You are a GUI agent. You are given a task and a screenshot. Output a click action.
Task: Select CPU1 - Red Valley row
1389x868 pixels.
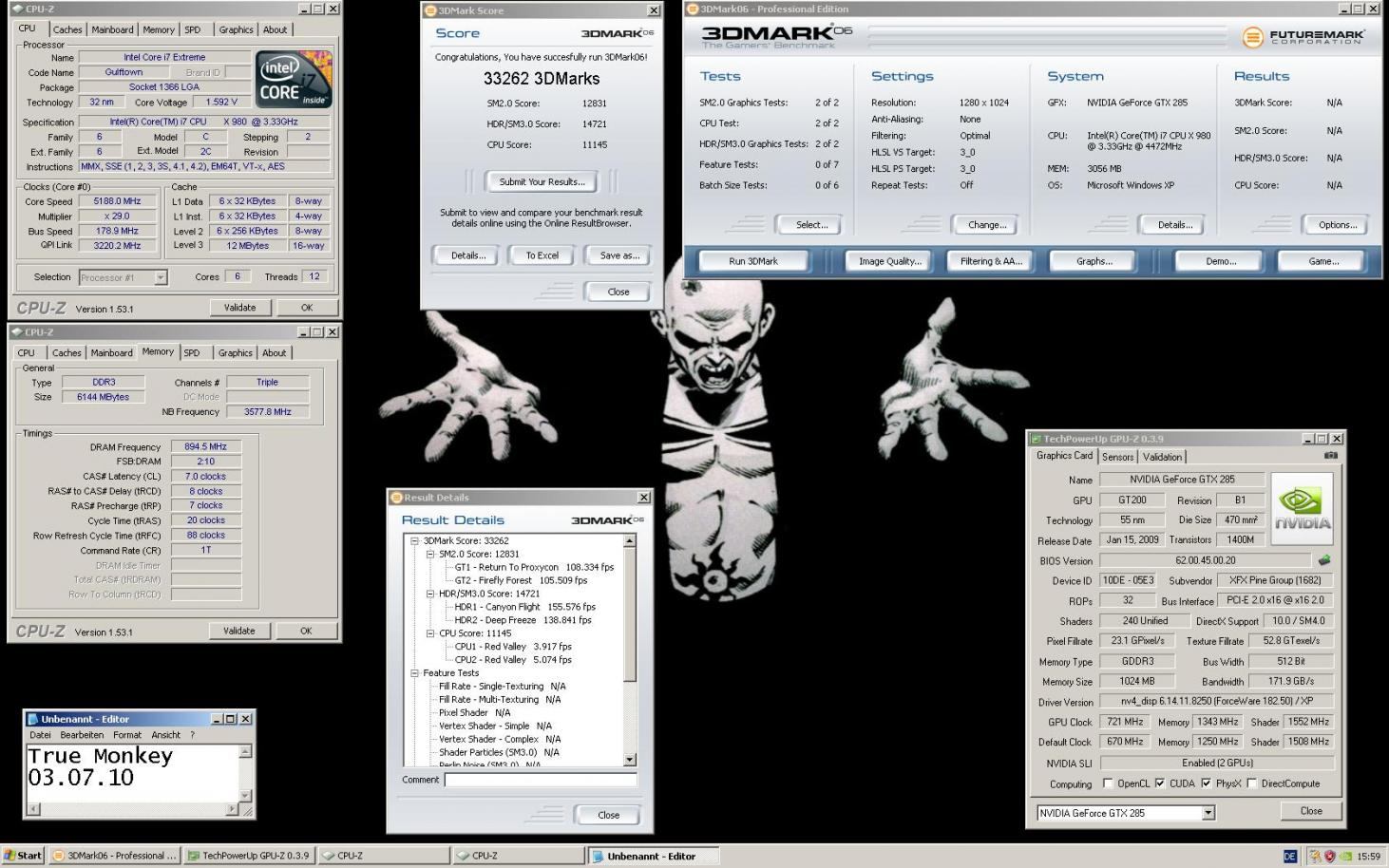513,647
